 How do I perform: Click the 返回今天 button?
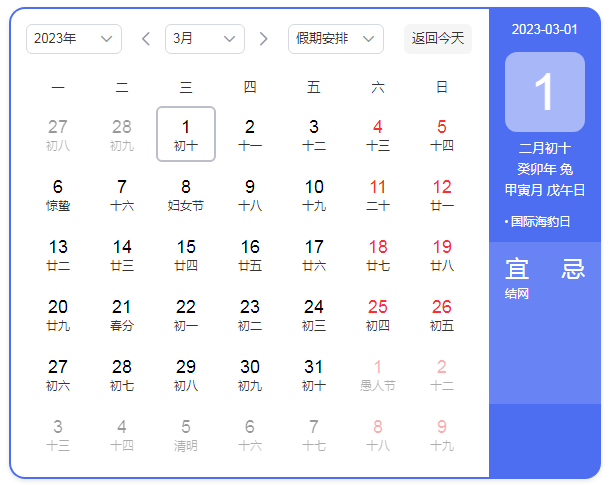(438, 39)
